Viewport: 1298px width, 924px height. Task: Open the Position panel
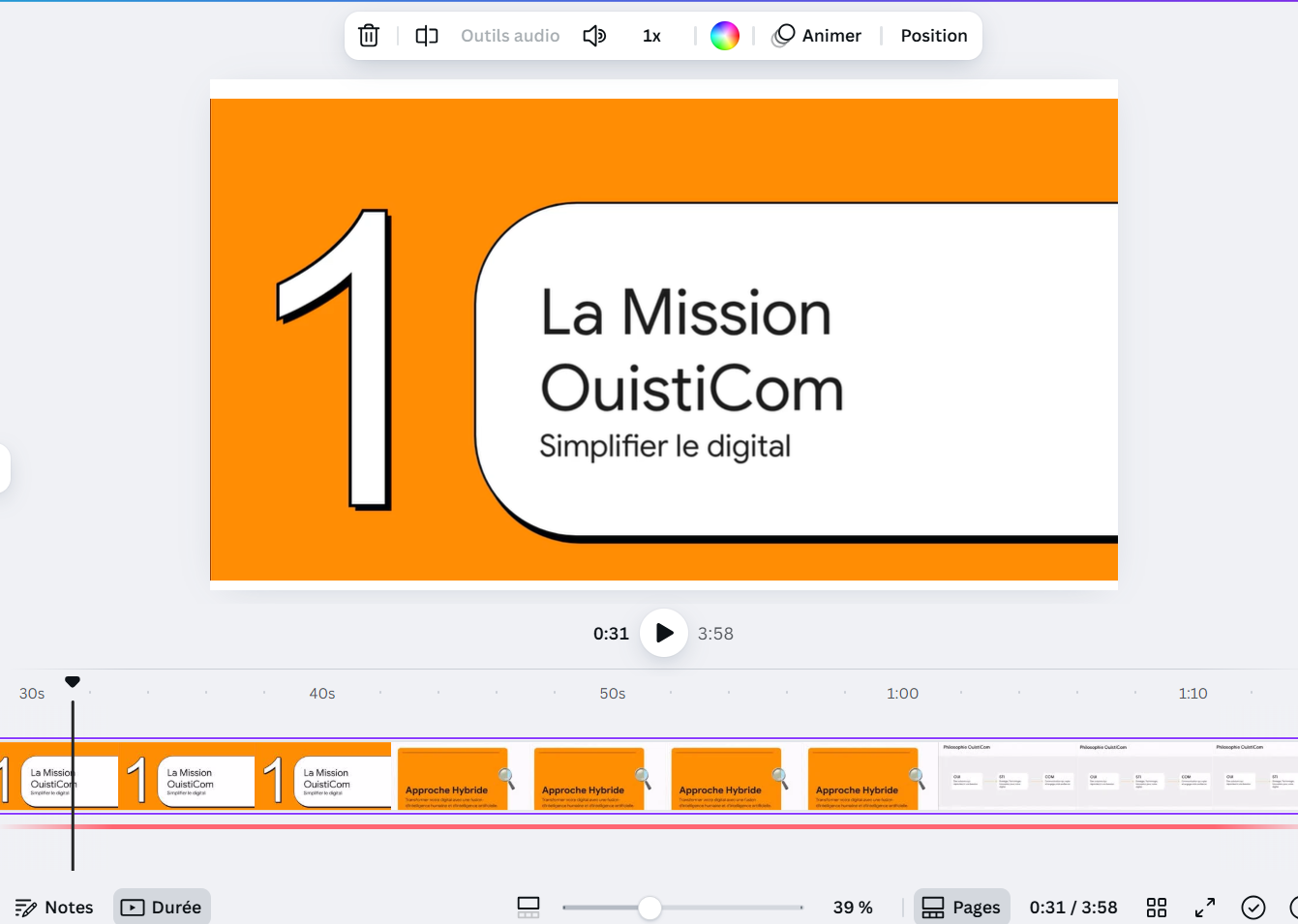click(x=933, y=36)
